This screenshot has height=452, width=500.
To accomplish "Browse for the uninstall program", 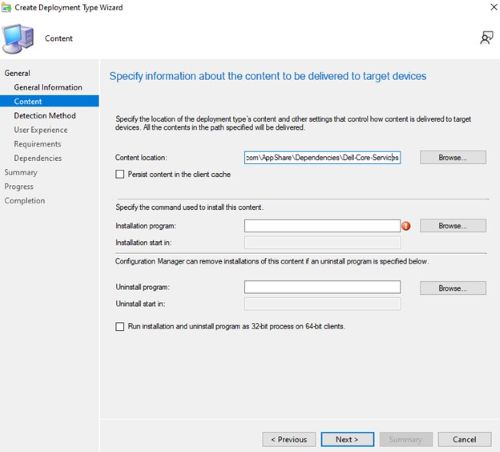I will [x=453, y=288].
